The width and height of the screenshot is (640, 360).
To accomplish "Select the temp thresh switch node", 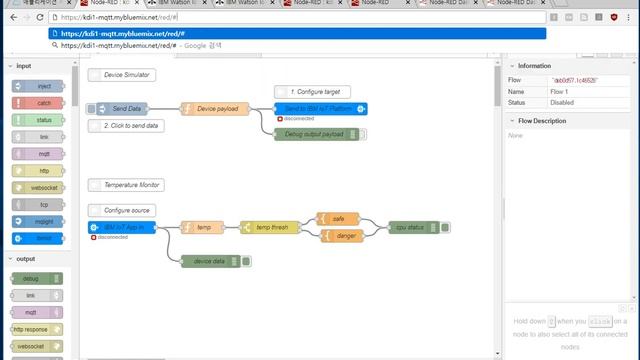I will (270, 227).
